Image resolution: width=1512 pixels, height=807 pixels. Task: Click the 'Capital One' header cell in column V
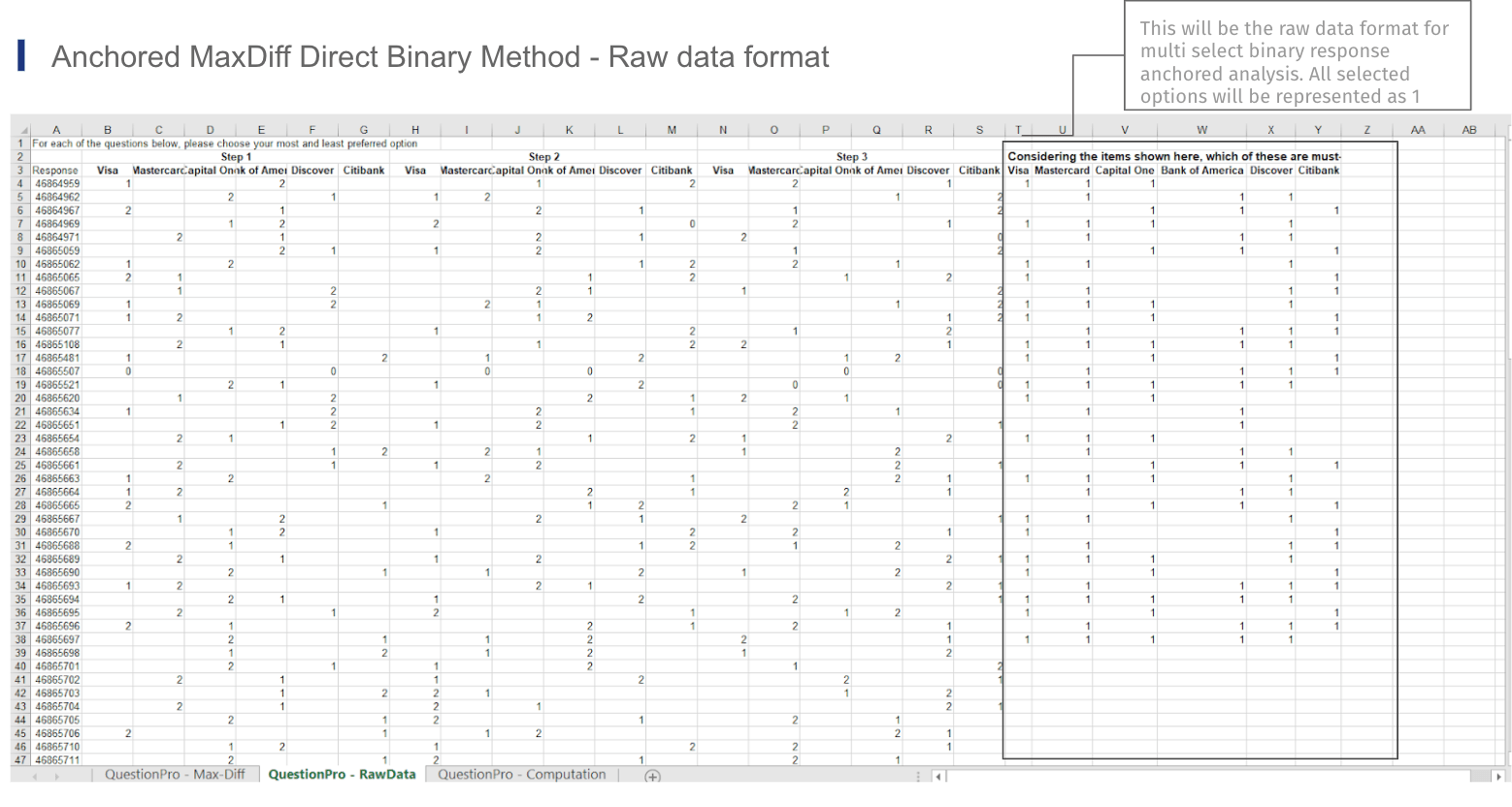point(1125,170)
